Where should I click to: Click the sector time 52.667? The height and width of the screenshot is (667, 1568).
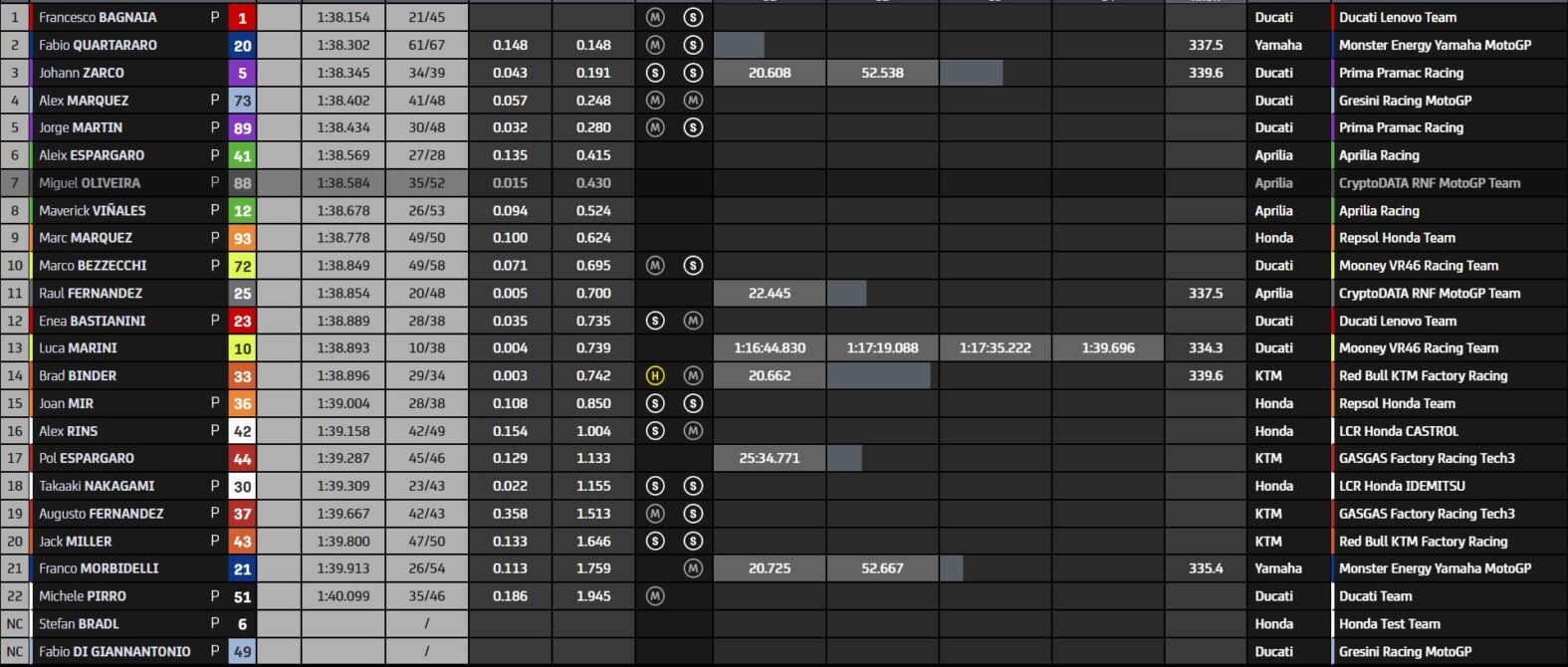pyautogui.click(x=882, y=568)
